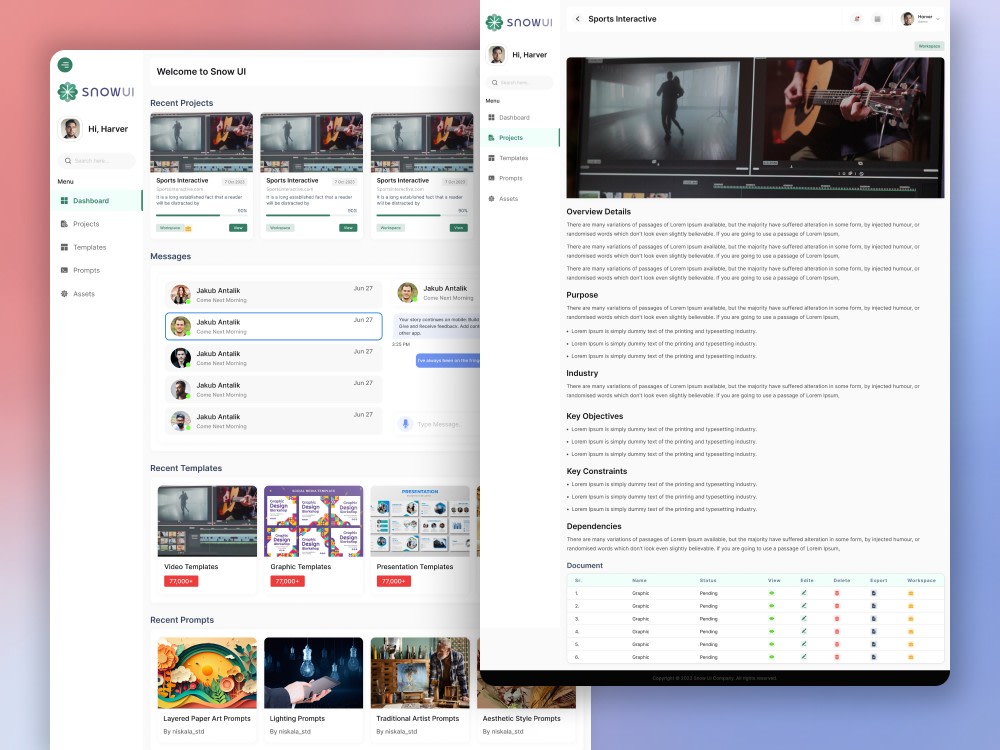The image size is (1000, 750).
Task: Click the search field in project window sidebar
Action: (519, 83)
